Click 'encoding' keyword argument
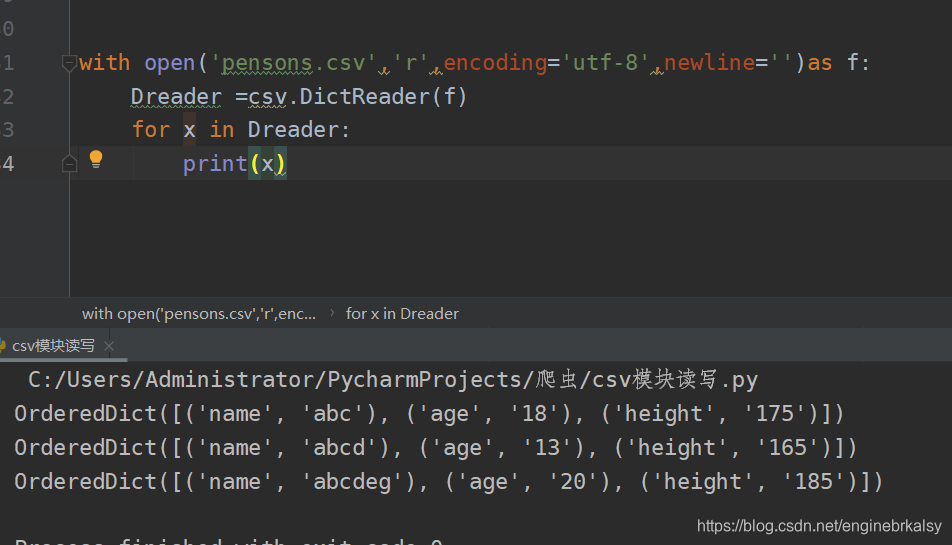This screenshot has height=545, width=952. click(x=495, y=63)
